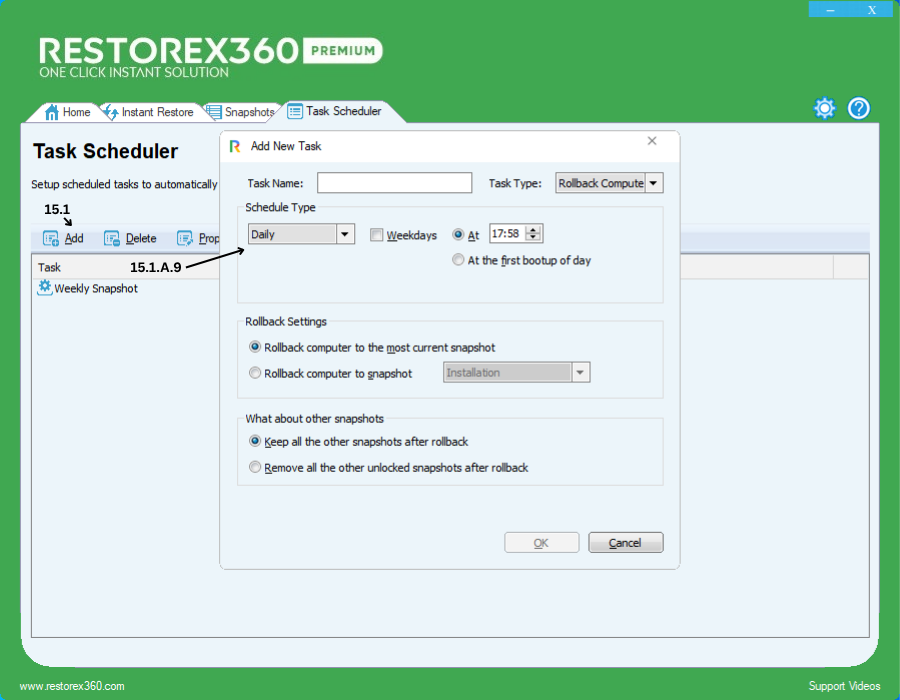Click the Delete task toolbar icon

coord(112,239)
